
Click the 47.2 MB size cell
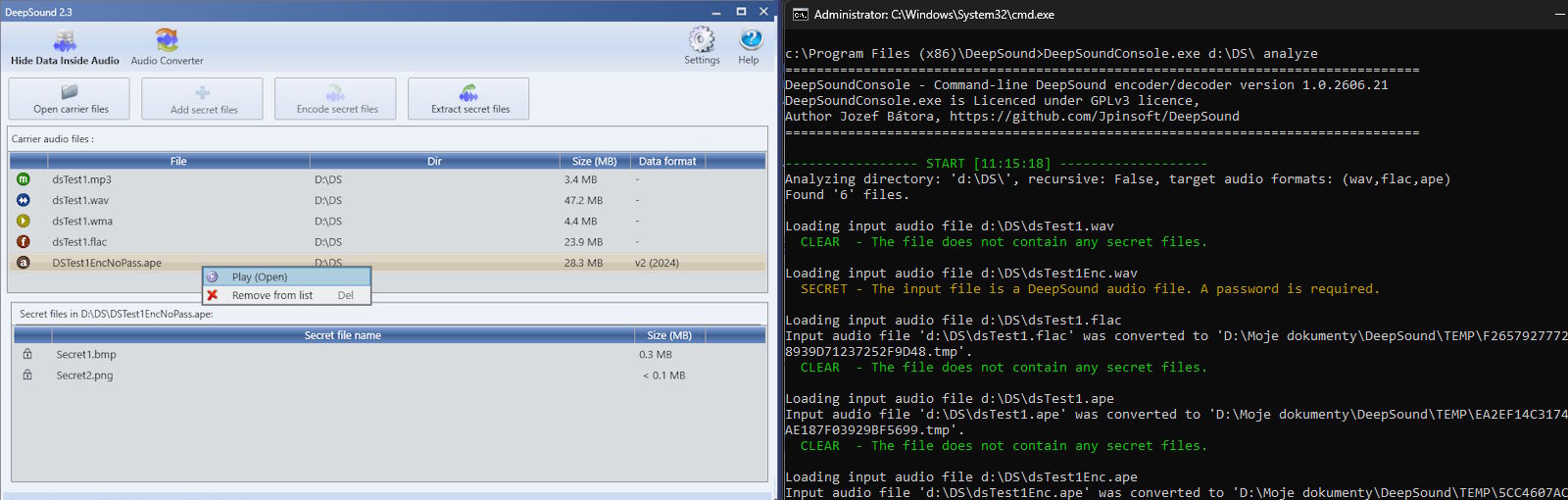click(583, 200)
